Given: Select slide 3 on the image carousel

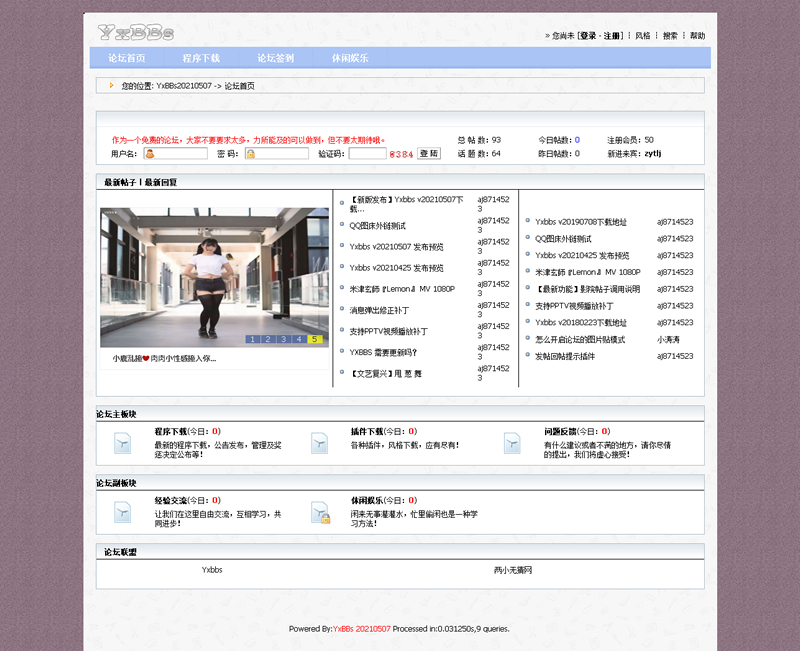Looking at the screenshot, I should click(x=284, y=339).
